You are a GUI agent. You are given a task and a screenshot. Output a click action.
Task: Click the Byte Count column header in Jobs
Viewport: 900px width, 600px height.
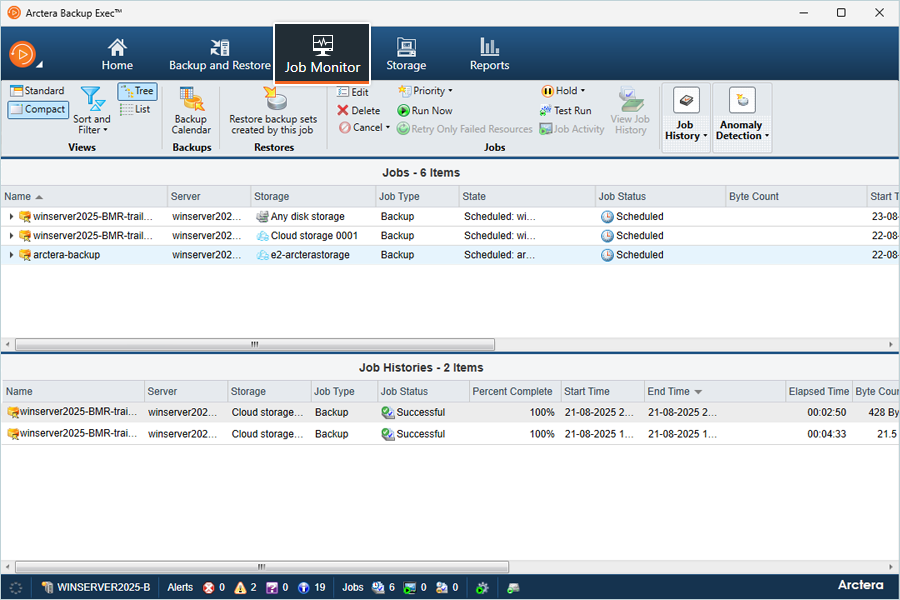(x=796, y=196)
